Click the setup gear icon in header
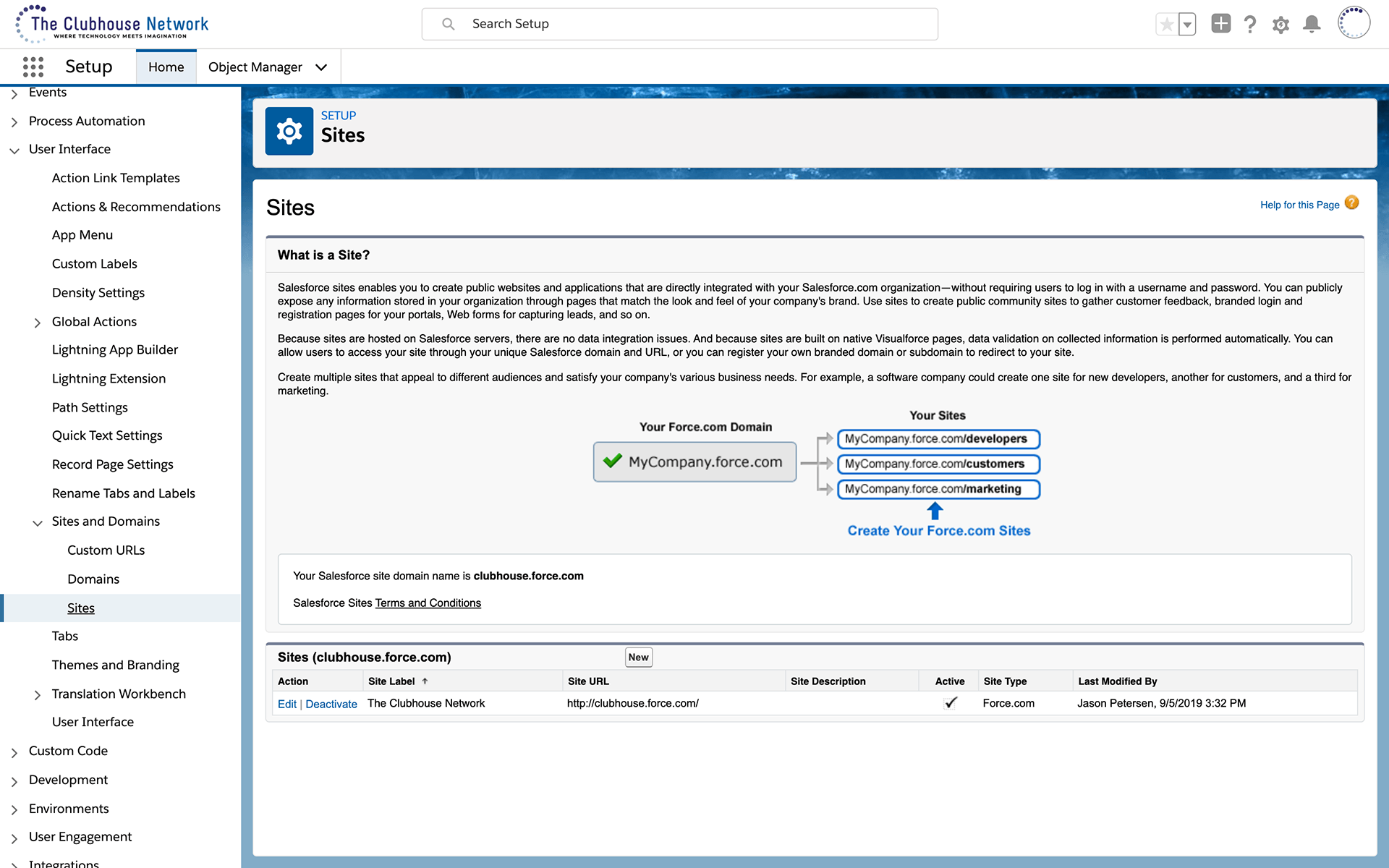 click(1280, 25)
